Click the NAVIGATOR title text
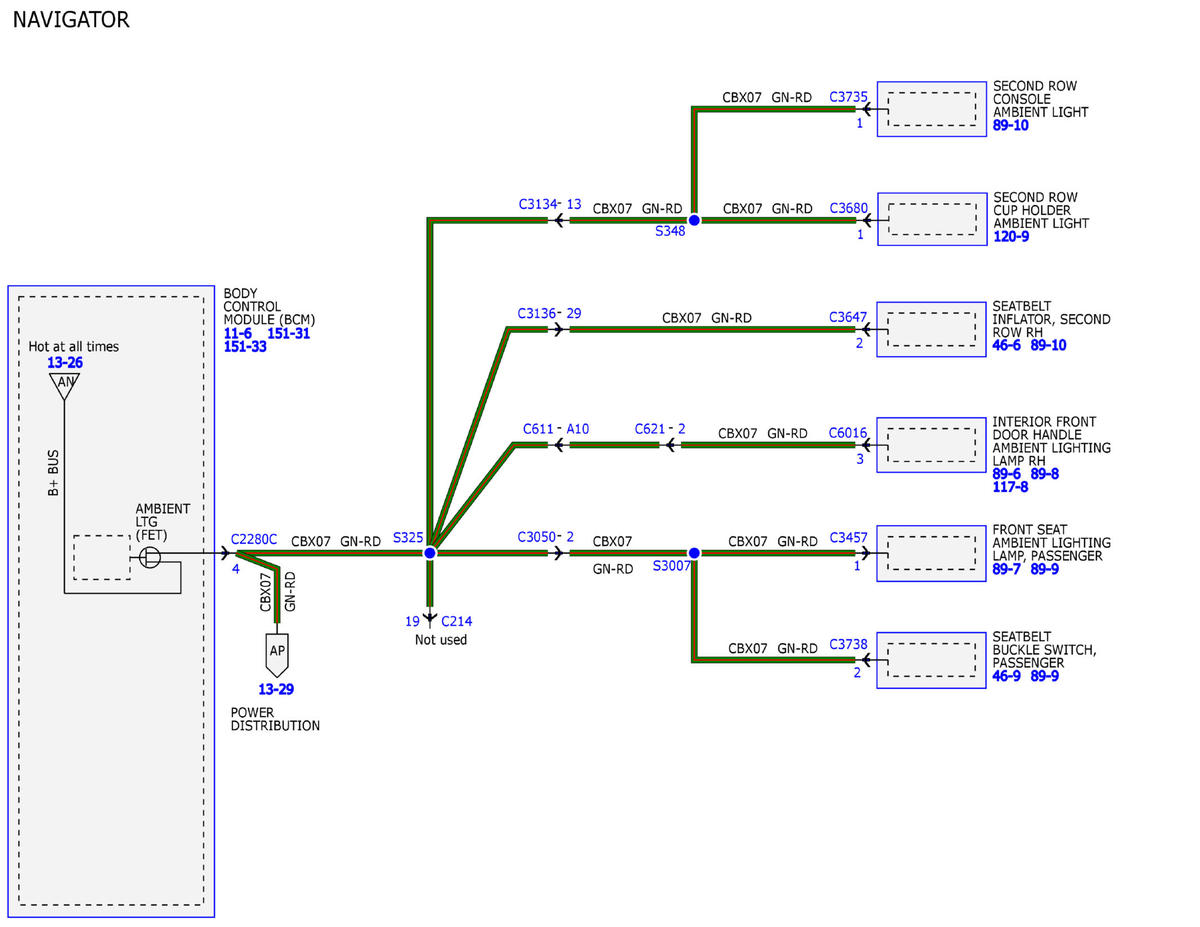This screenshot has height=927, width=1200. [71, 19]
